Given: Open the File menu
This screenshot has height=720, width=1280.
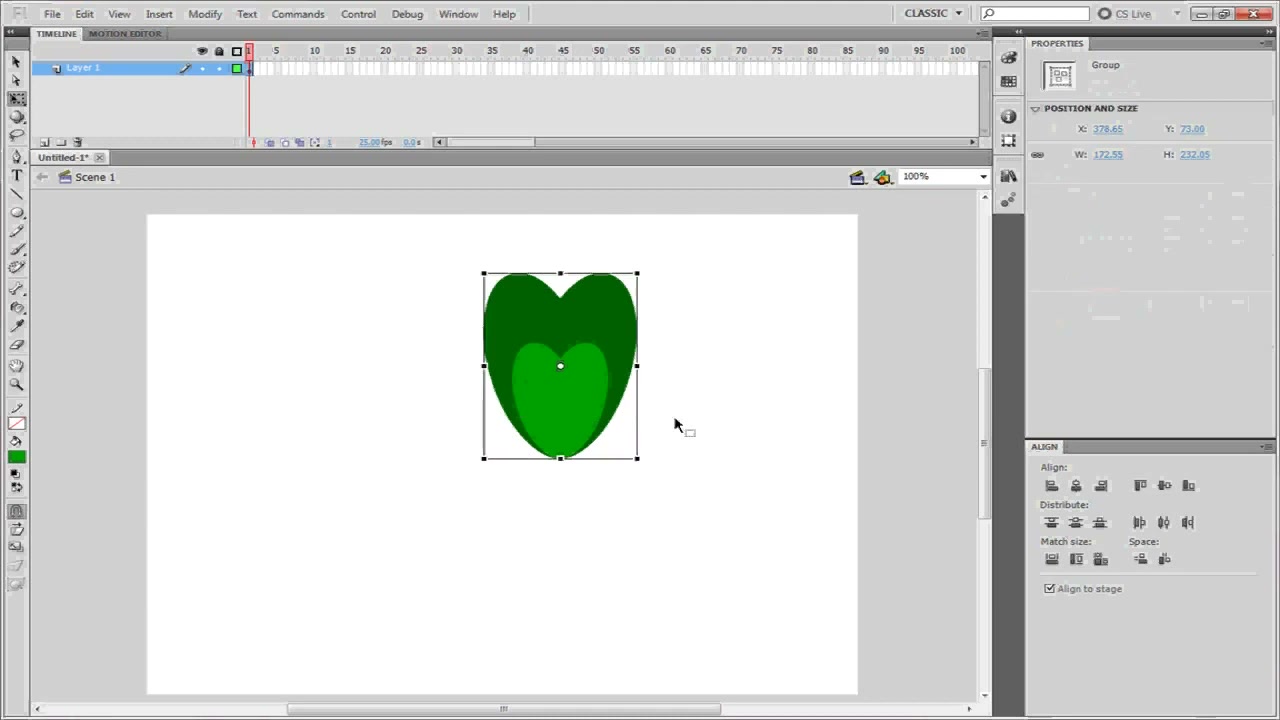Looking at the screenshot, I should (x=52, y=14).
